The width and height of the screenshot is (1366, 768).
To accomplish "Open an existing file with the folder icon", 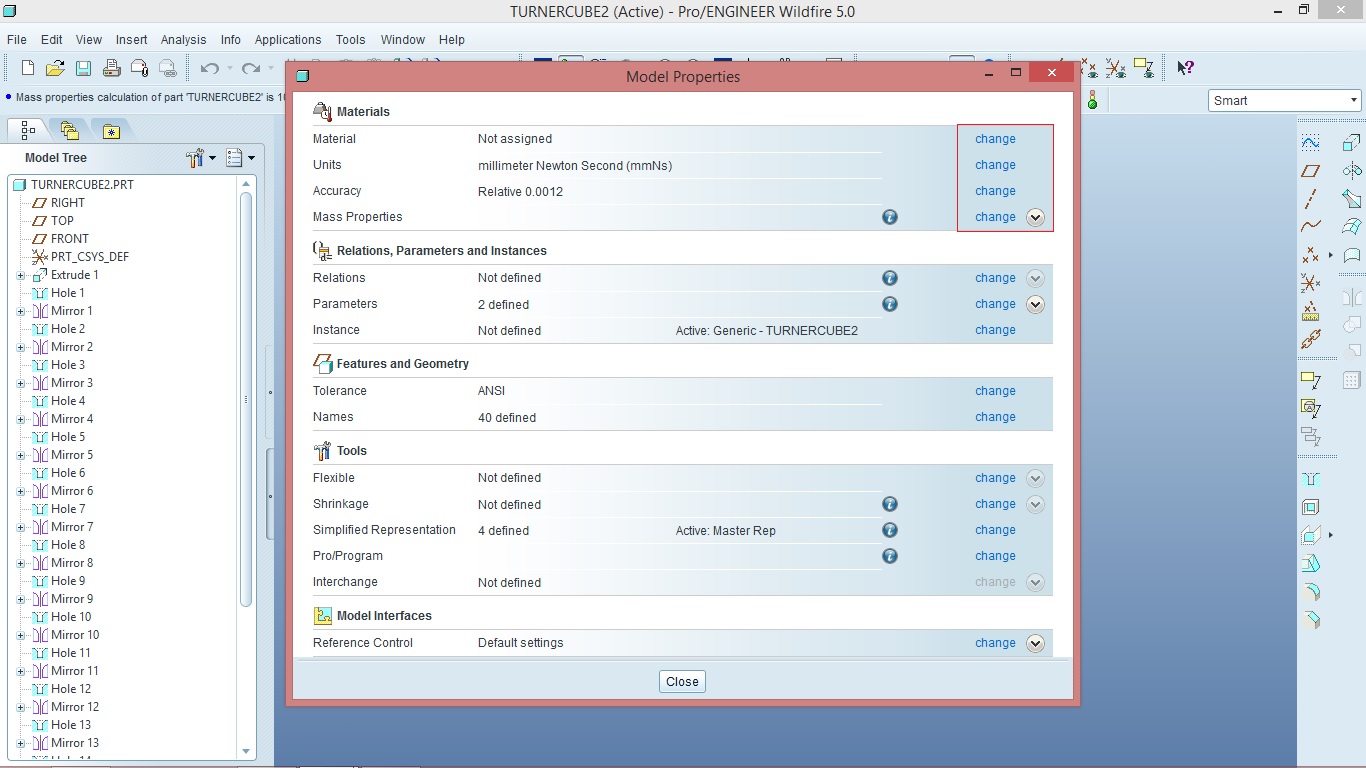I will pos(55,68).
